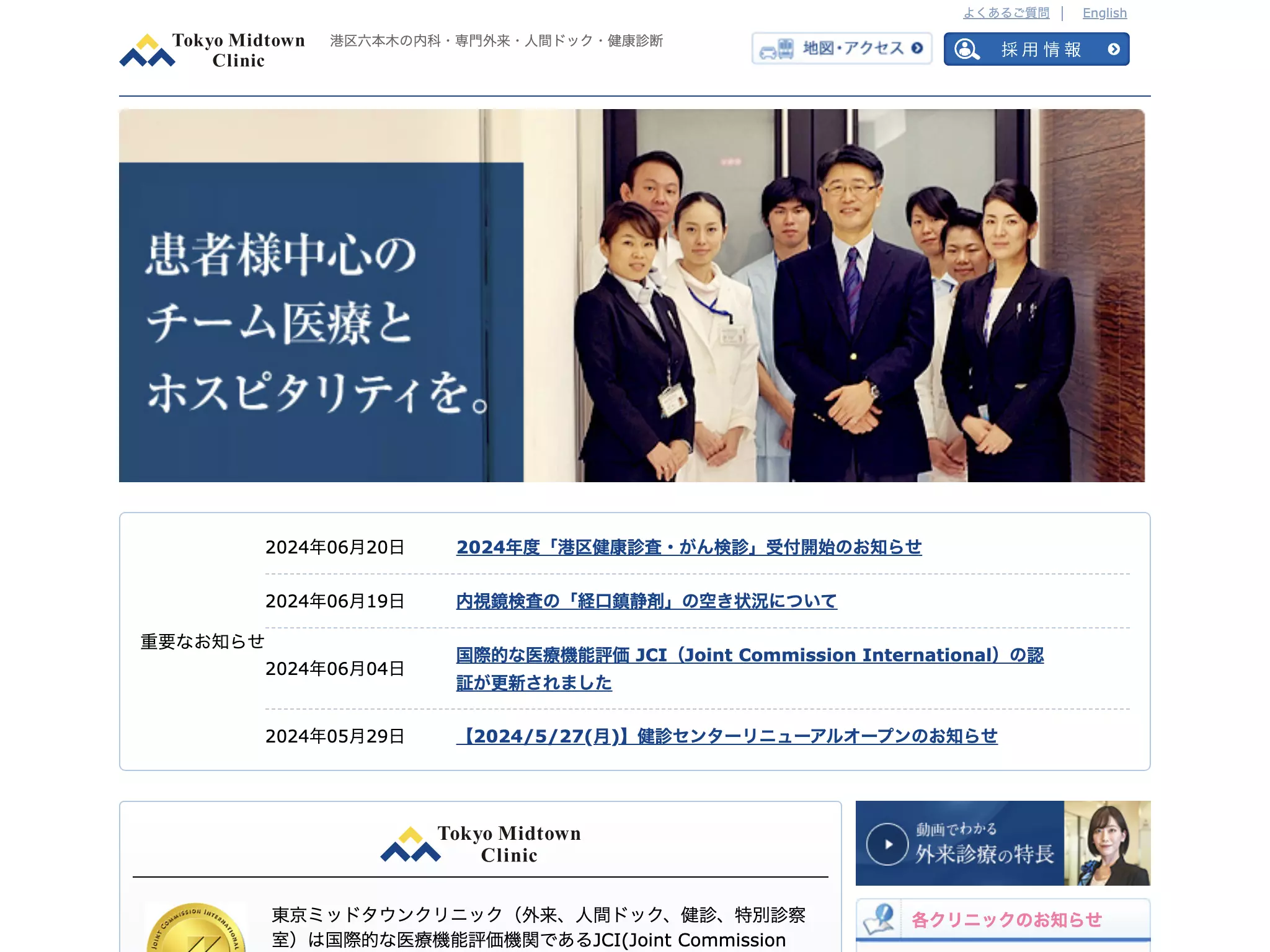
Task: Click the map pin icon beside 各クリニックのお知らせ
Action: (x=879, y=919)
